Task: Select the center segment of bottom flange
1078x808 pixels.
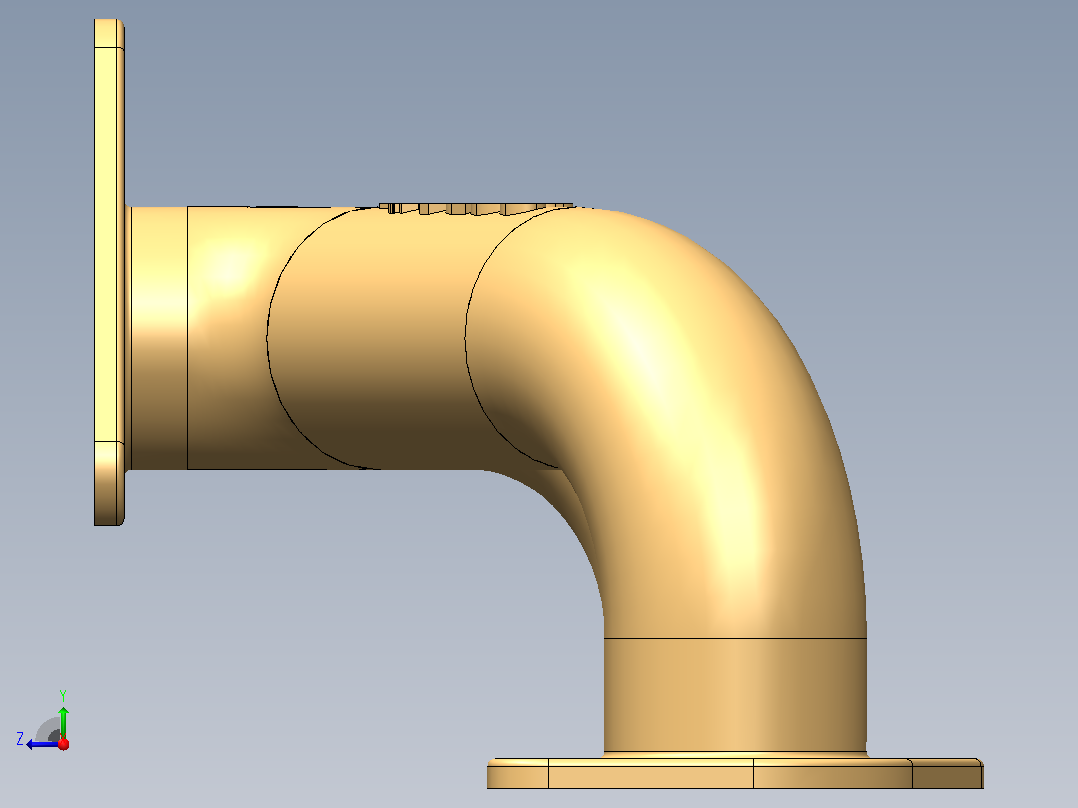Action: [x=650, y=774]
